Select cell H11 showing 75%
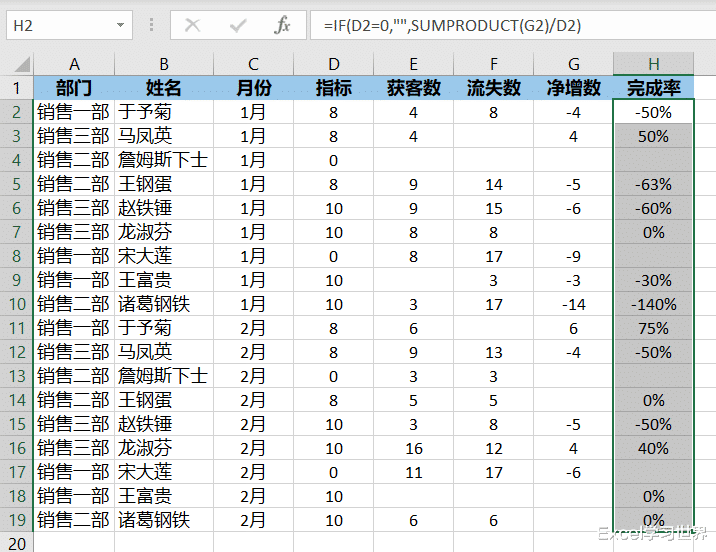Image resolution: width=716 pixels, height=552 pixels. click(654, 328)
